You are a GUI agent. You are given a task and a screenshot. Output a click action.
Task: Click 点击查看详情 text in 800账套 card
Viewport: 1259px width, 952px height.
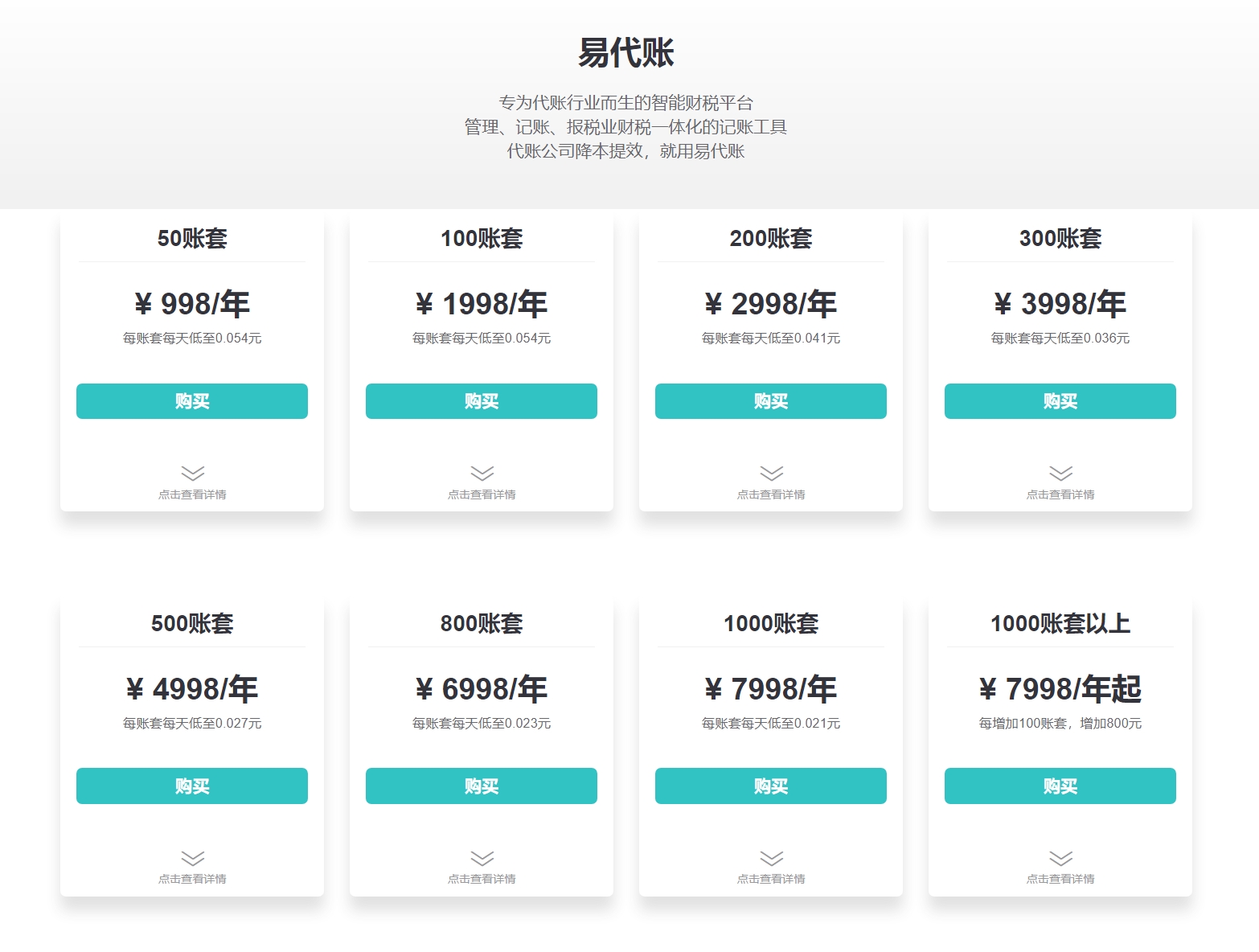[x=482, y=879]
